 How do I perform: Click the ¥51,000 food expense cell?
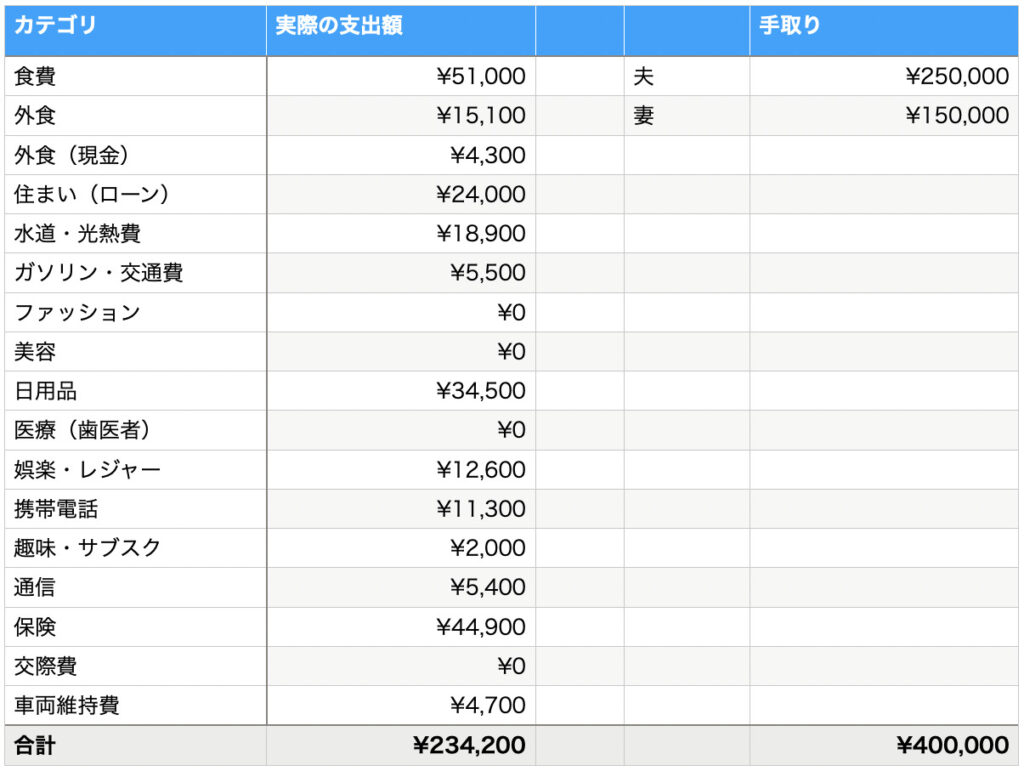[x=401, y=76]
